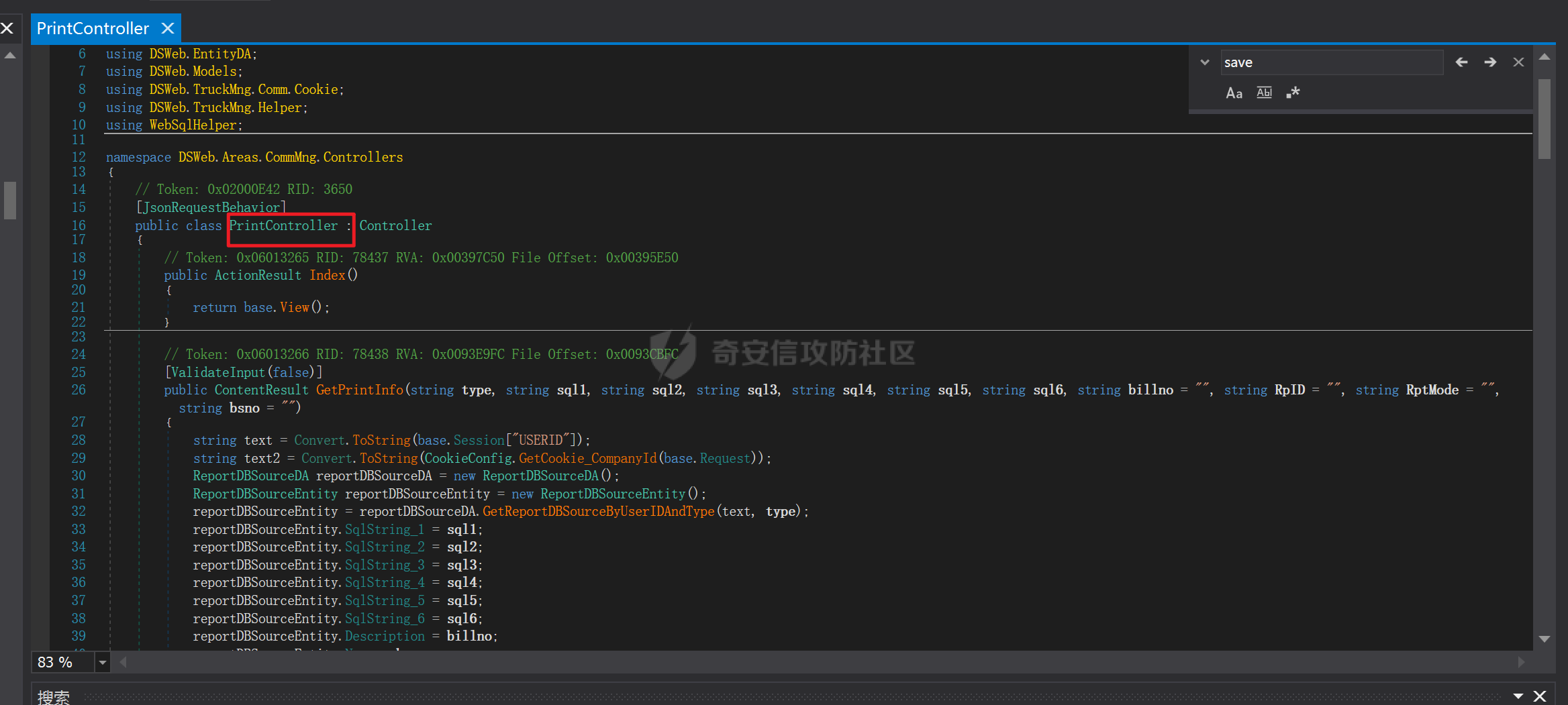Image resolution: width=1568 pixels, height=705 pixels.
Task: Click using DSWeb.TruckMng.Comm.Cookie line
Action: click(225, 90)
